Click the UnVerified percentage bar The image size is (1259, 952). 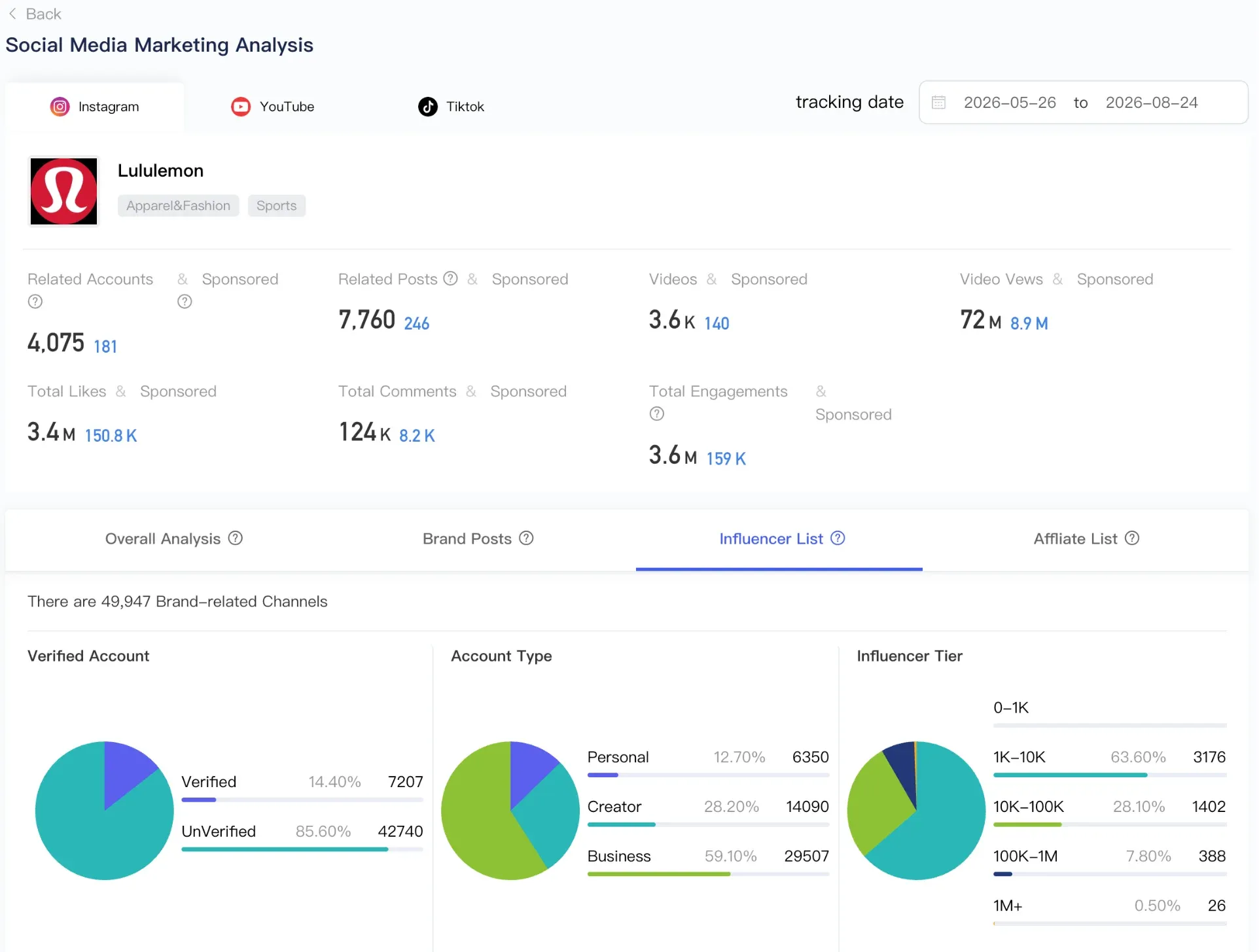click(302, 849)
